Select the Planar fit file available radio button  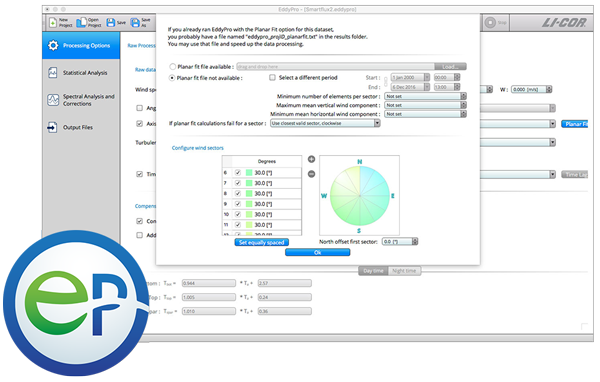[173, 67]
